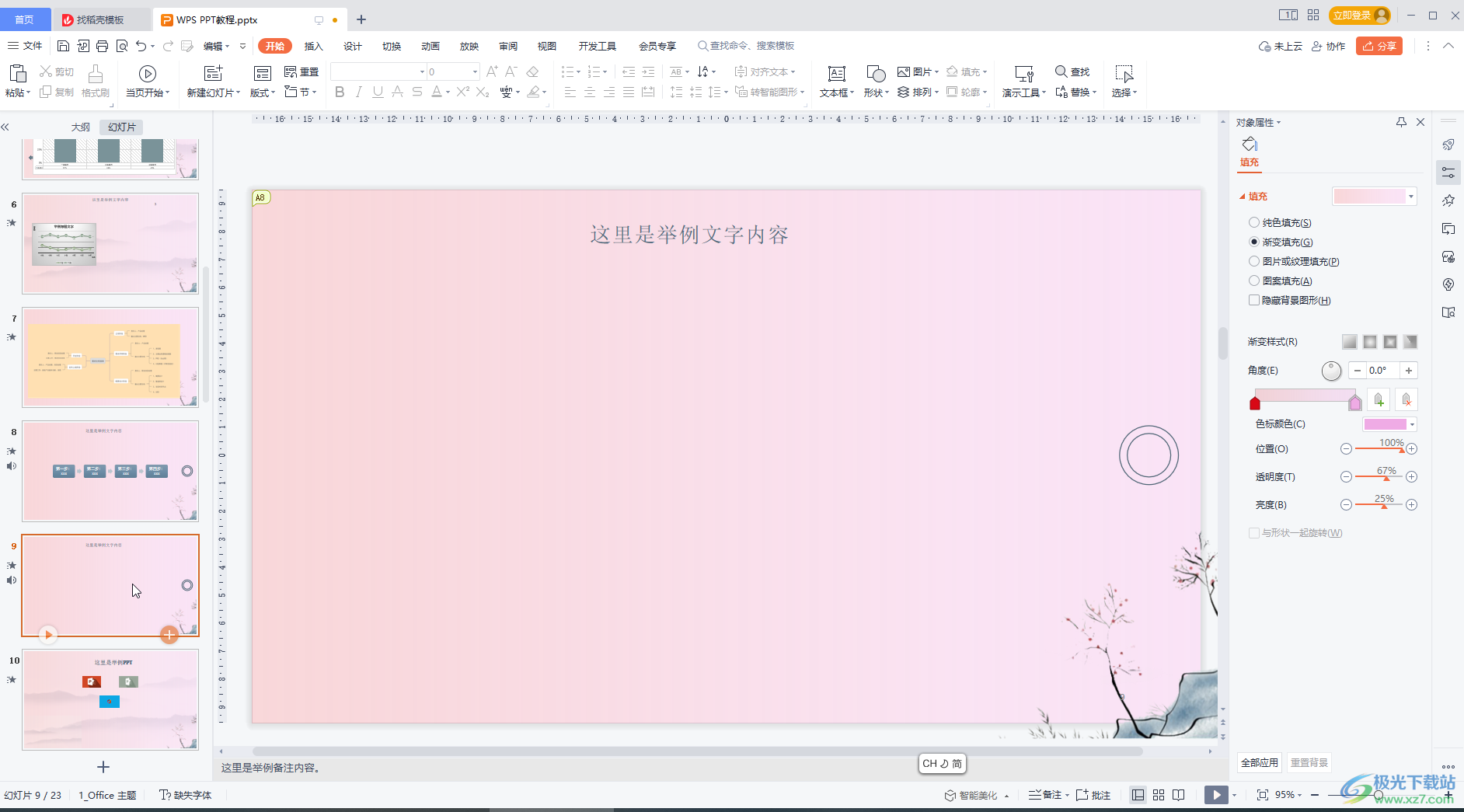Click the Presentation Tools icon
This screenshot has width=1464, height=812.
pos(1023,73)
